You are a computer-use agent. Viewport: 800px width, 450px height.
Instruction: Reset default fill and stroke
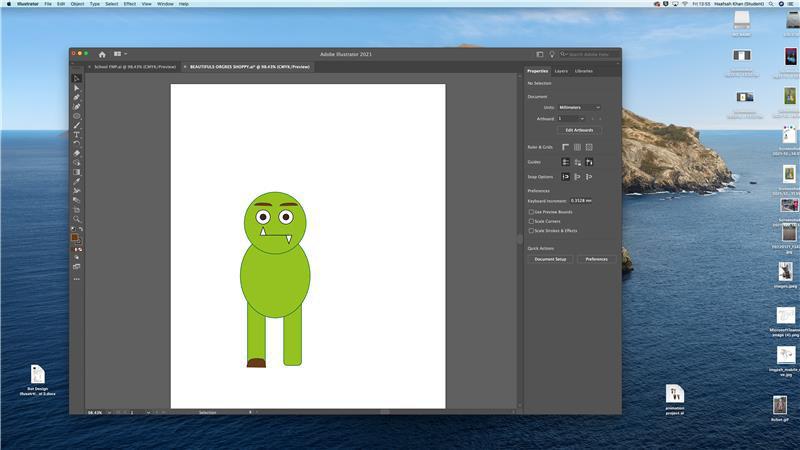pos(73,229)
